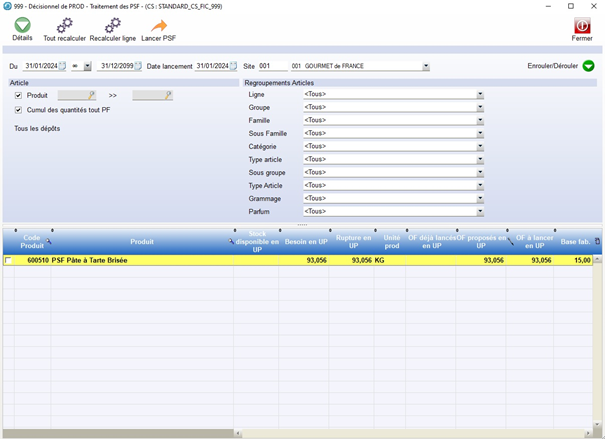Select the row checkbox for product 600510
Viewport: 605px width, 439px height.
(x=9, y=260)
